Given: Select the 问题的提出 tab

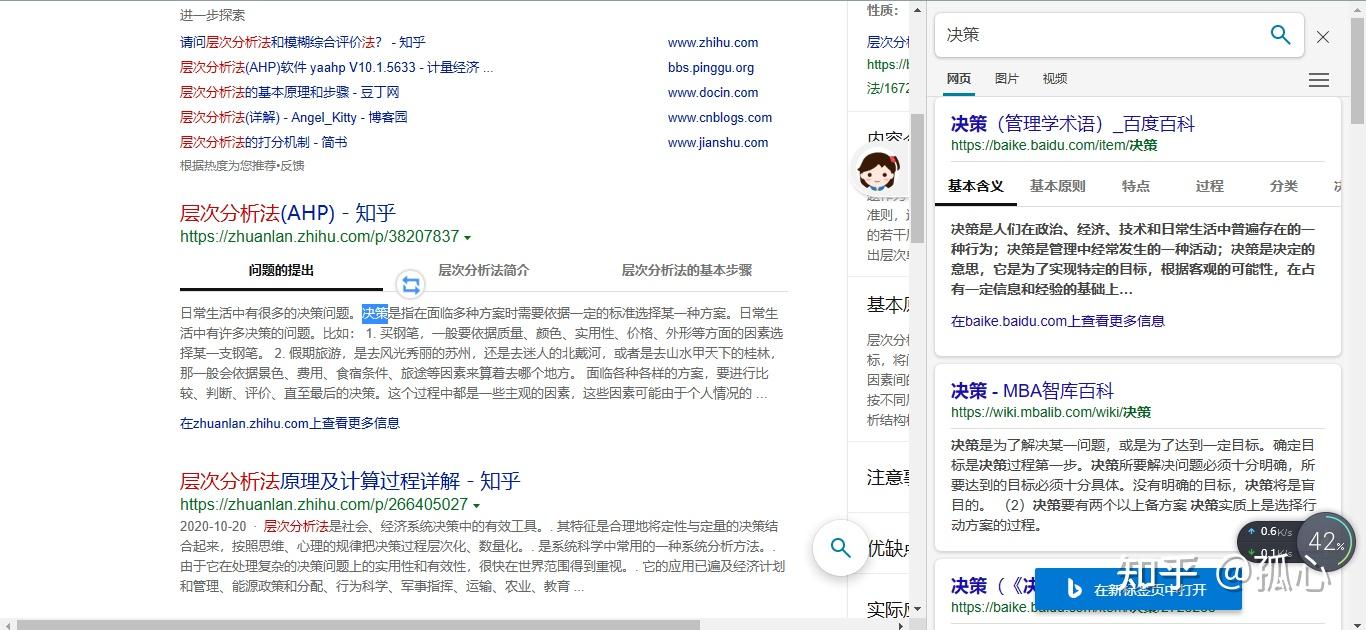Looking at the screenshot, I should click(281, 270).
